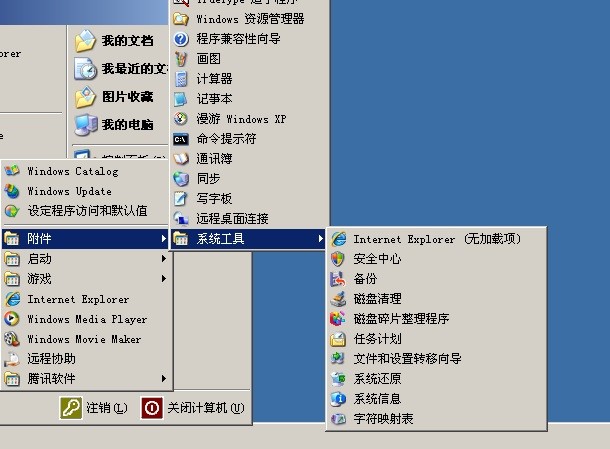Open 安全中心 shield icon
Image resolution: width=610 pixels, height=449 pixels.
tap(338, 259)
